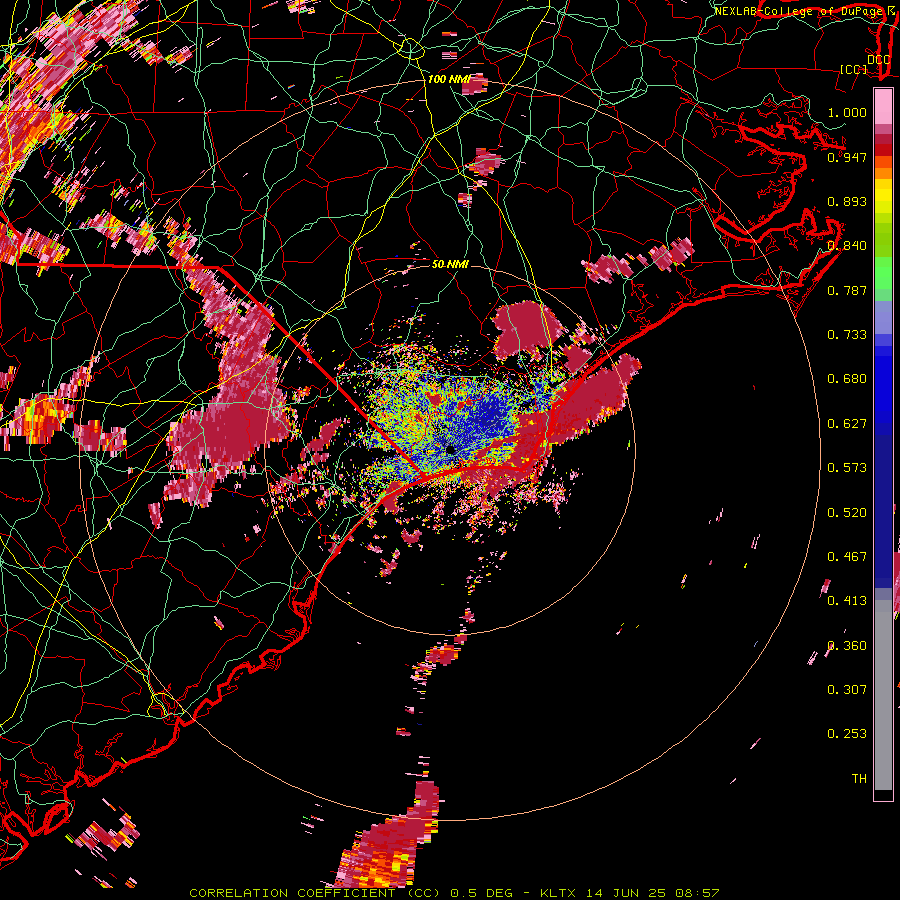This screenshot has height=900, width=900.
Task: Click the yellow 0.893 color band
Action: [x=883, y=196]
